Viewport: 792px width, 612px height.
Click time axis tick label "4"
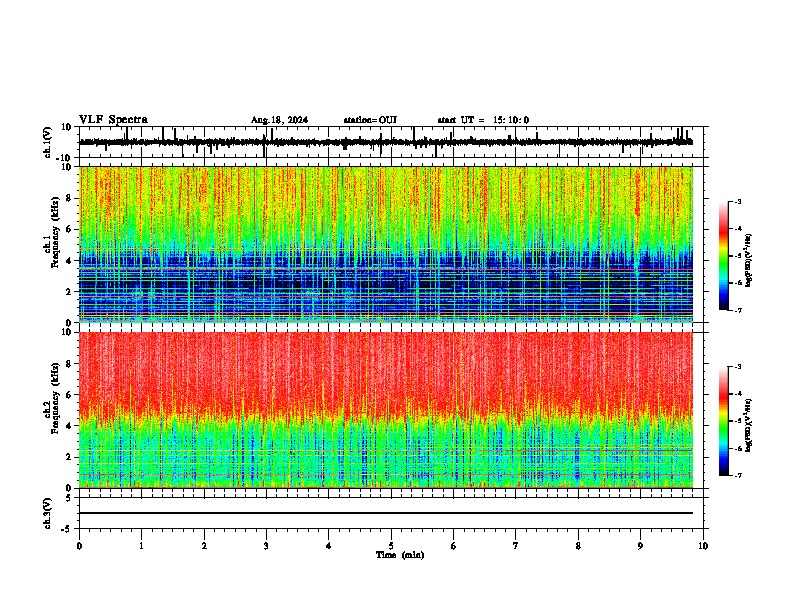click(329, 546)
